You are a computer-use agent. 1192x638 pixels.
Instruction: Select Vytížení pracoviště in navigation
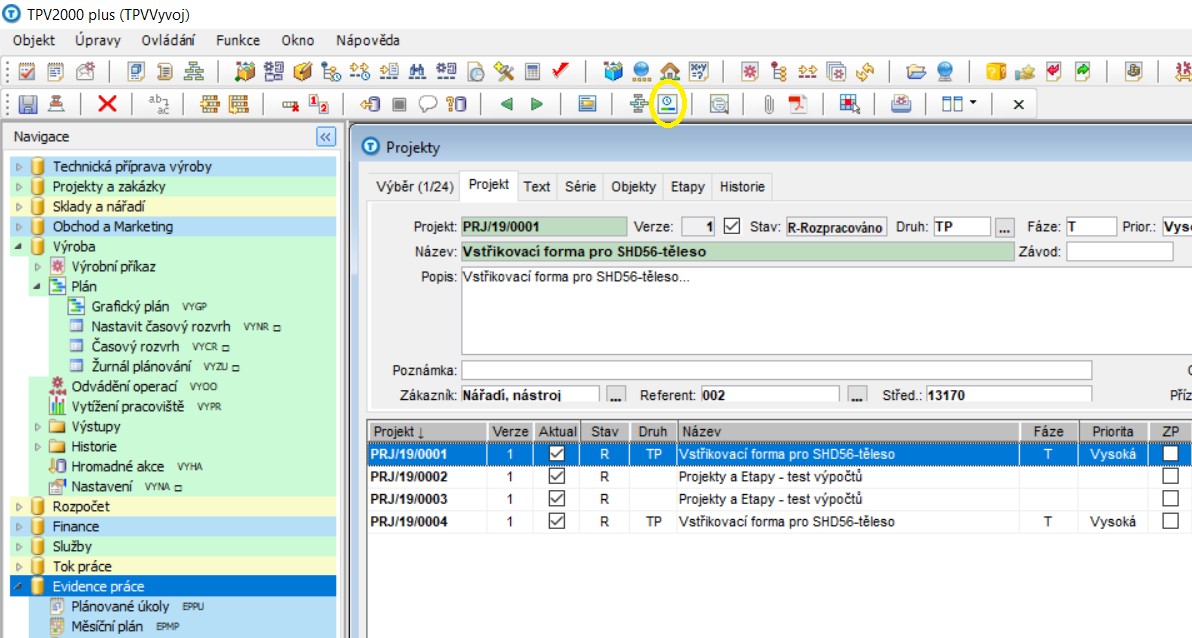(x=127, y=406)
